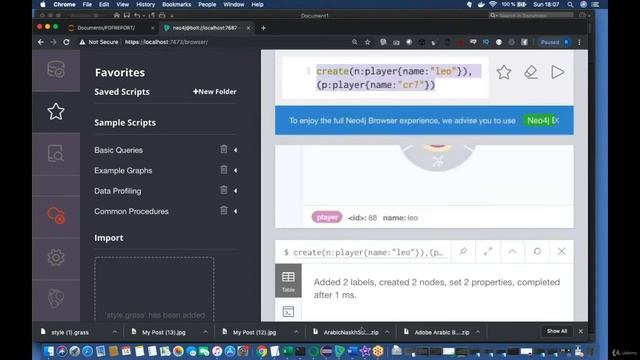Open Common Procedures sample scripts
The width and height of the screenshot is (640, 360).
click(x=131, y=211)
